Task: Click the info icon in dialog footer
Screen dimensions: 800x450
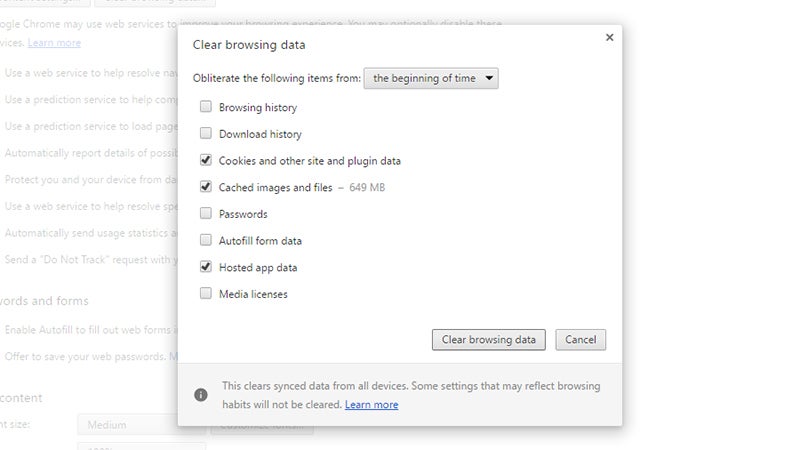Action: point(201,394)
